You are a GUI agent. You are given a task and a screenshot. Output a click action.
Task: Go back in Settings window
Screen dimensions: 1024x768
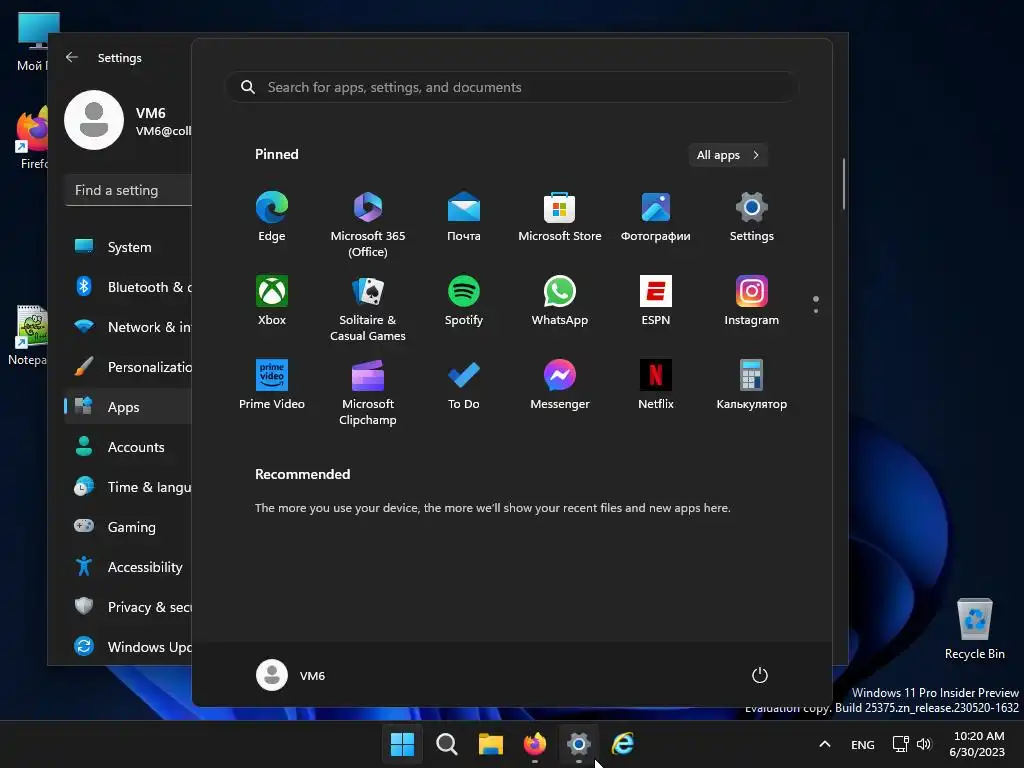point(72,57)
